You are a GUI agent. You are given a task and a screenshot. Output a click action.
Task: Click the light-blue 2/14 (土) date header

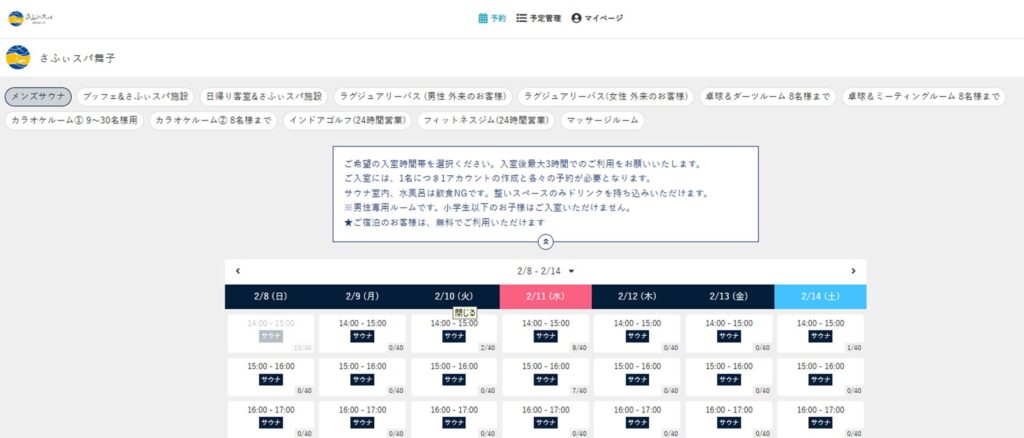pyautogui.click(x=820, y=296)
